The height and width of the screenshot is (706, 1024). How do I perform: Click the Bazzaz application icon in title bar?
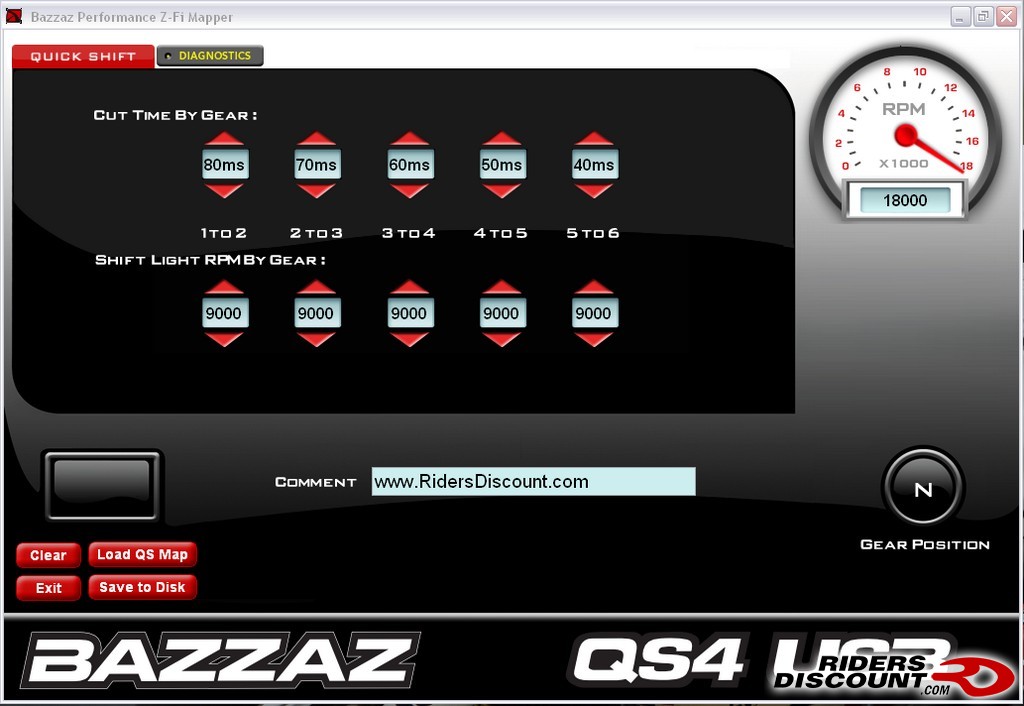coord(14,16)
